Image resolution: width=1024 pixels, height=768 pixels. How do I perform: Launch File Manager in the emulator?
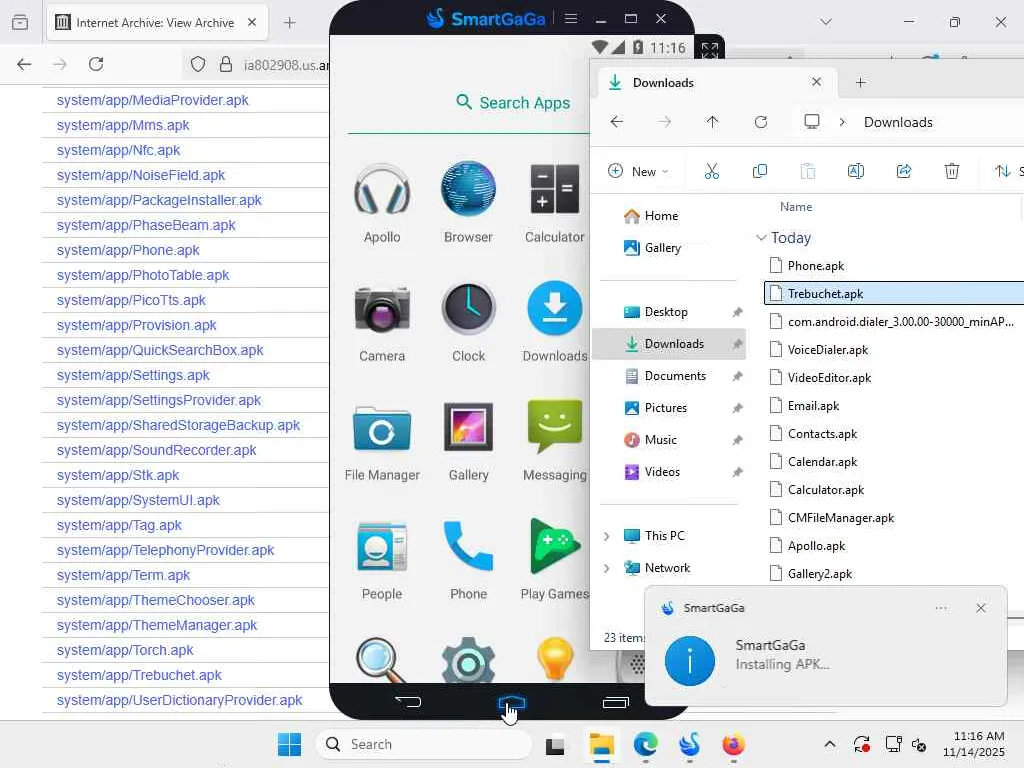point(382,428)
